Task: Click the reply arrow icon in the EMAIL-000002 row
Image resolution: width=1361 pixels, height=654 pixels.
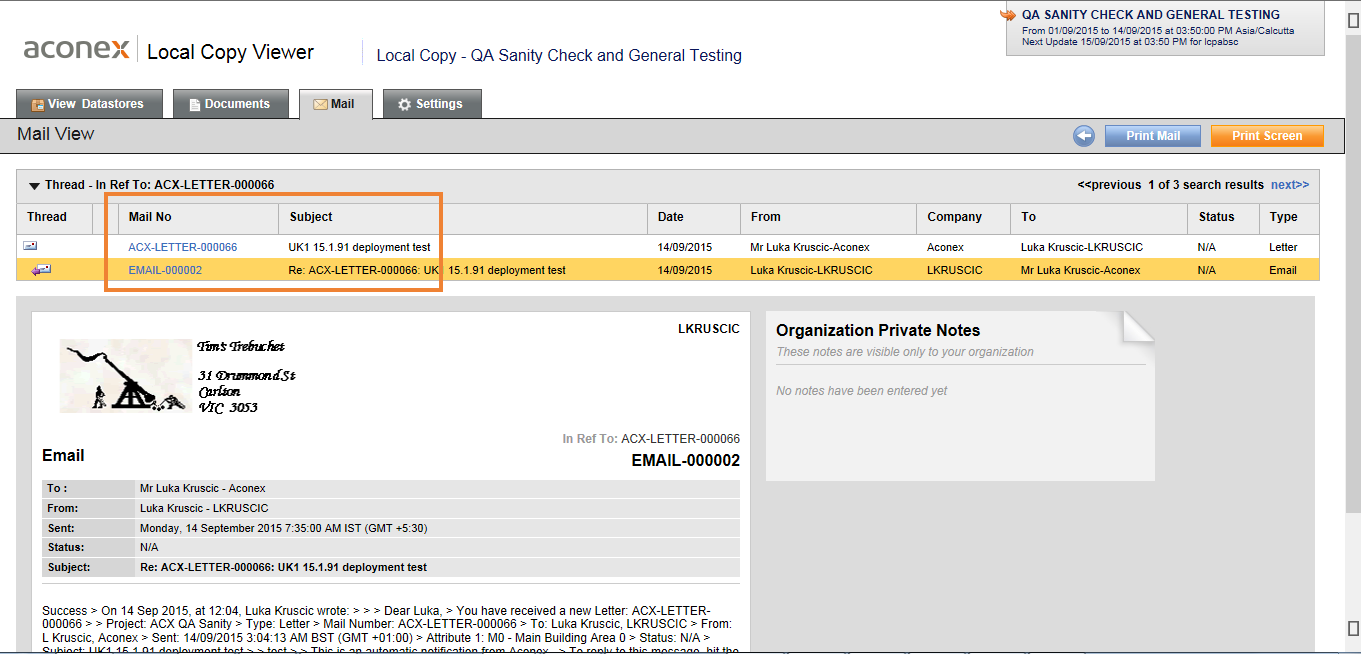Action: (41, 269)
